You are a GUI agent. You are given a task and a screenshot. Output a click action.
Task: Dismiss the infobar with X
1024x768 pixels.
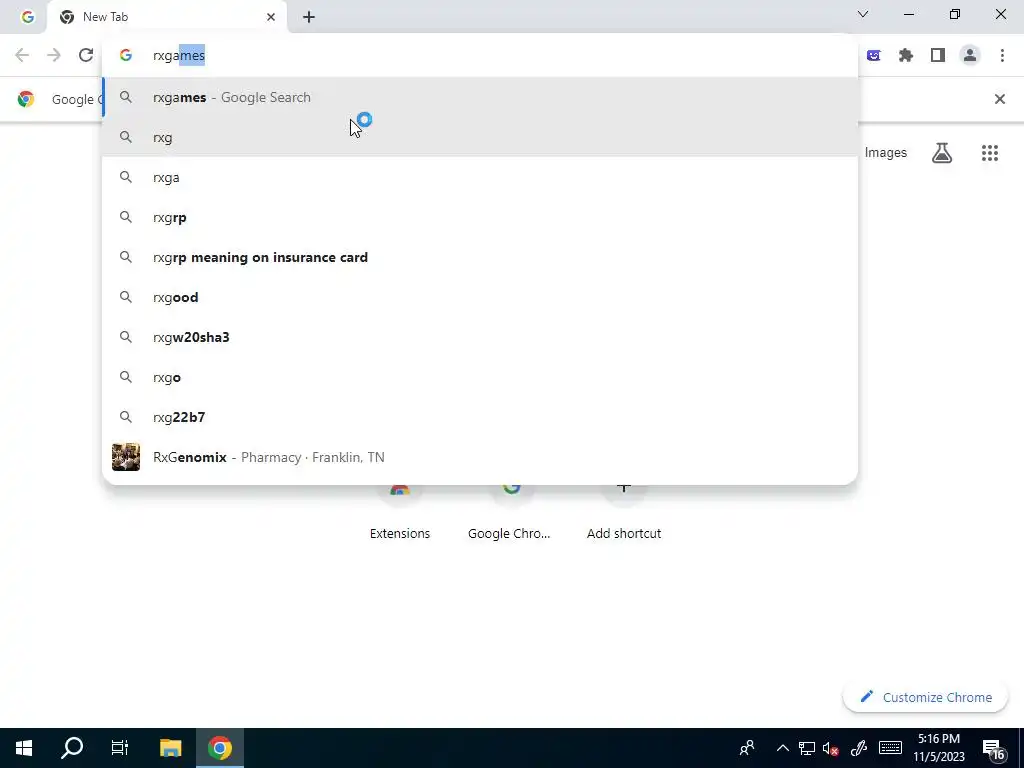[x=999, y=99]
